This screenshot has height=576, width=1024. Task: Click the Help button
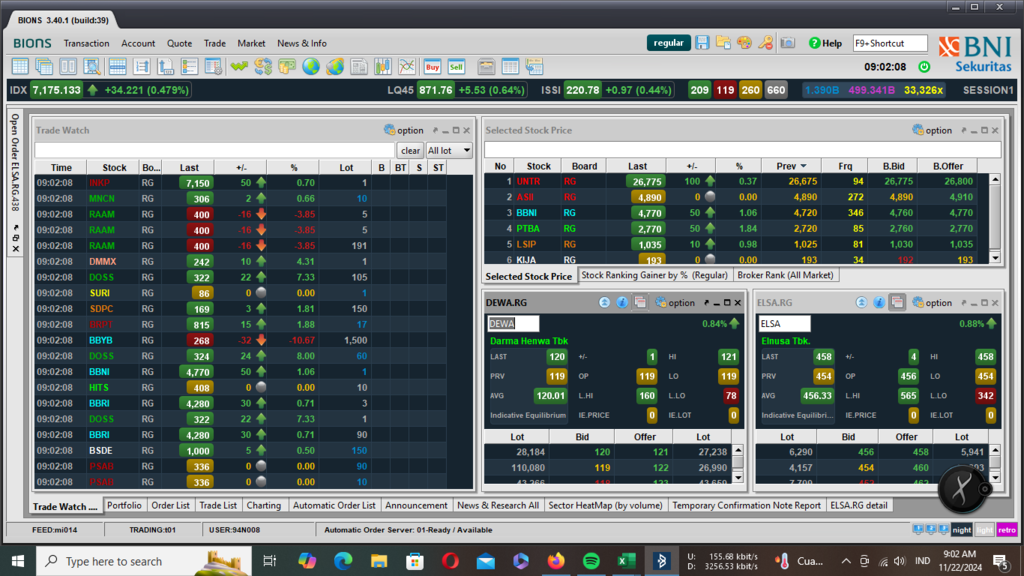[825, 43]
